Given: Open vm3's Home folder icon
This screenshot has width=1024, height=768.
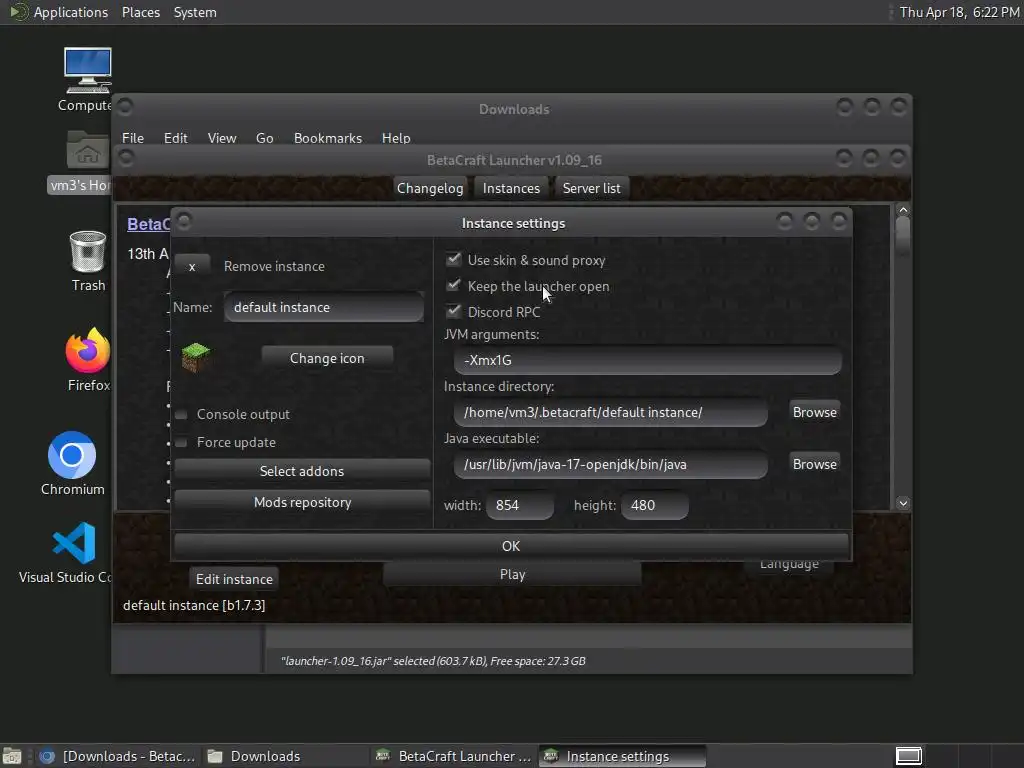Looking at the screenshot, I should tap(88, 152).
